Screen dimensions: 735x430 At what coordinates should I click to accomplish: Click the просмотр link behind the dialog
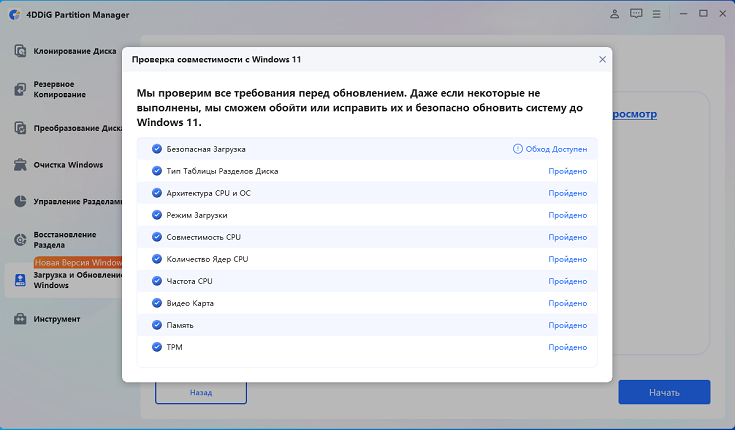coord(635,114)
